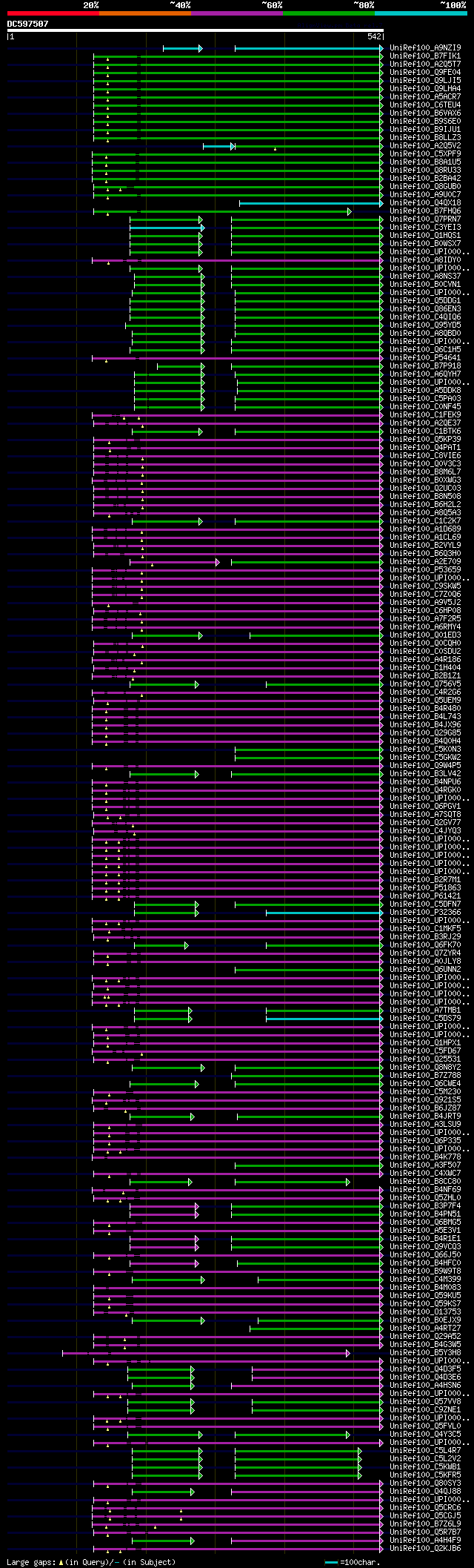Select the UniRef100_Q95YD5 label
Screen dimensions: 474x1568
coord(425,325)
